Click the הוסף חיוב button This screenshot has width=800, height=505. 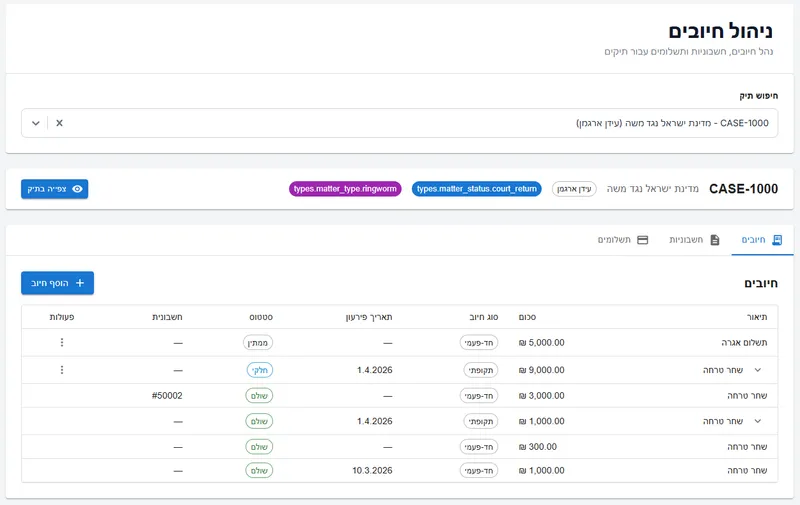(x=58, y=283)
